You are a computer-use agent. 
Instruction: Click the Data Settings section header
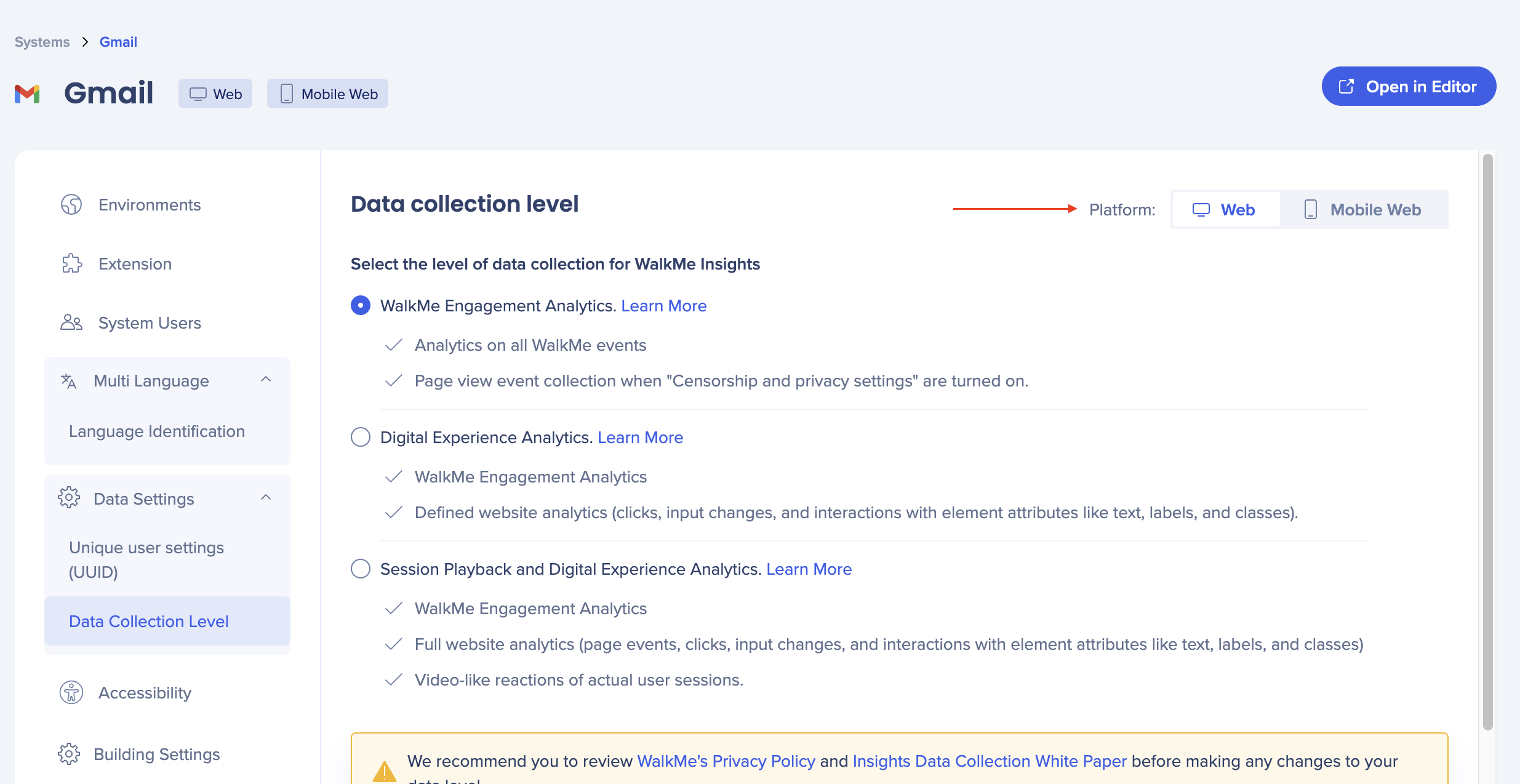coord(167,498)
